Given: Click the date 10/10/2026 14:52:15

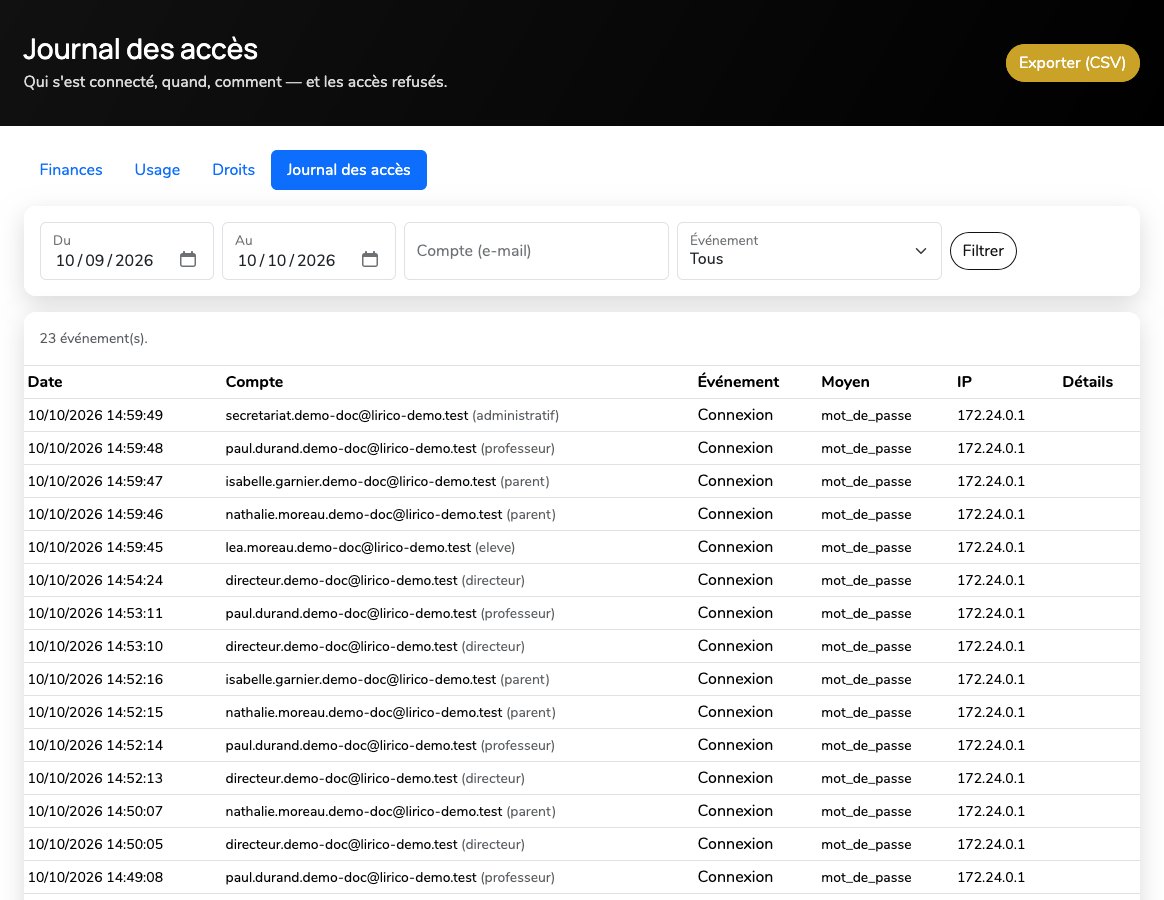Looking at the screenshot, I should 95,712.
